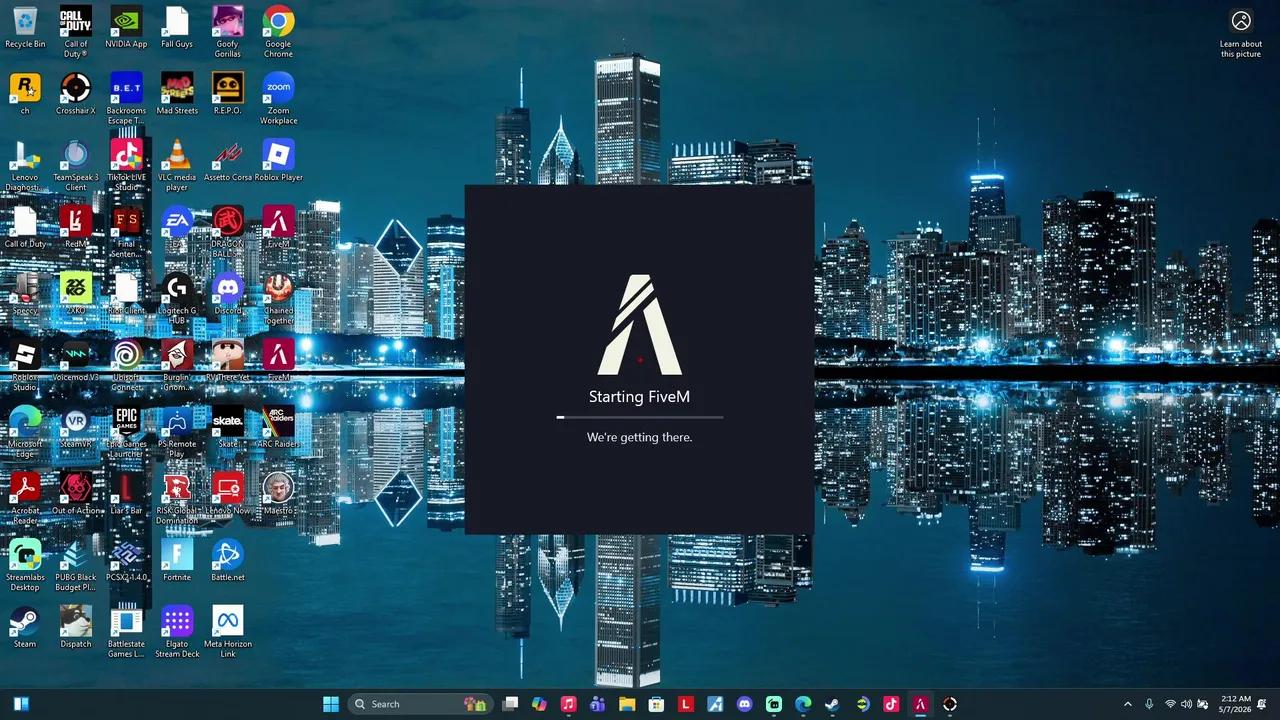Open the Mad Streets shortcut
This screenshot has width=1280, height=720.
[177, 94]
